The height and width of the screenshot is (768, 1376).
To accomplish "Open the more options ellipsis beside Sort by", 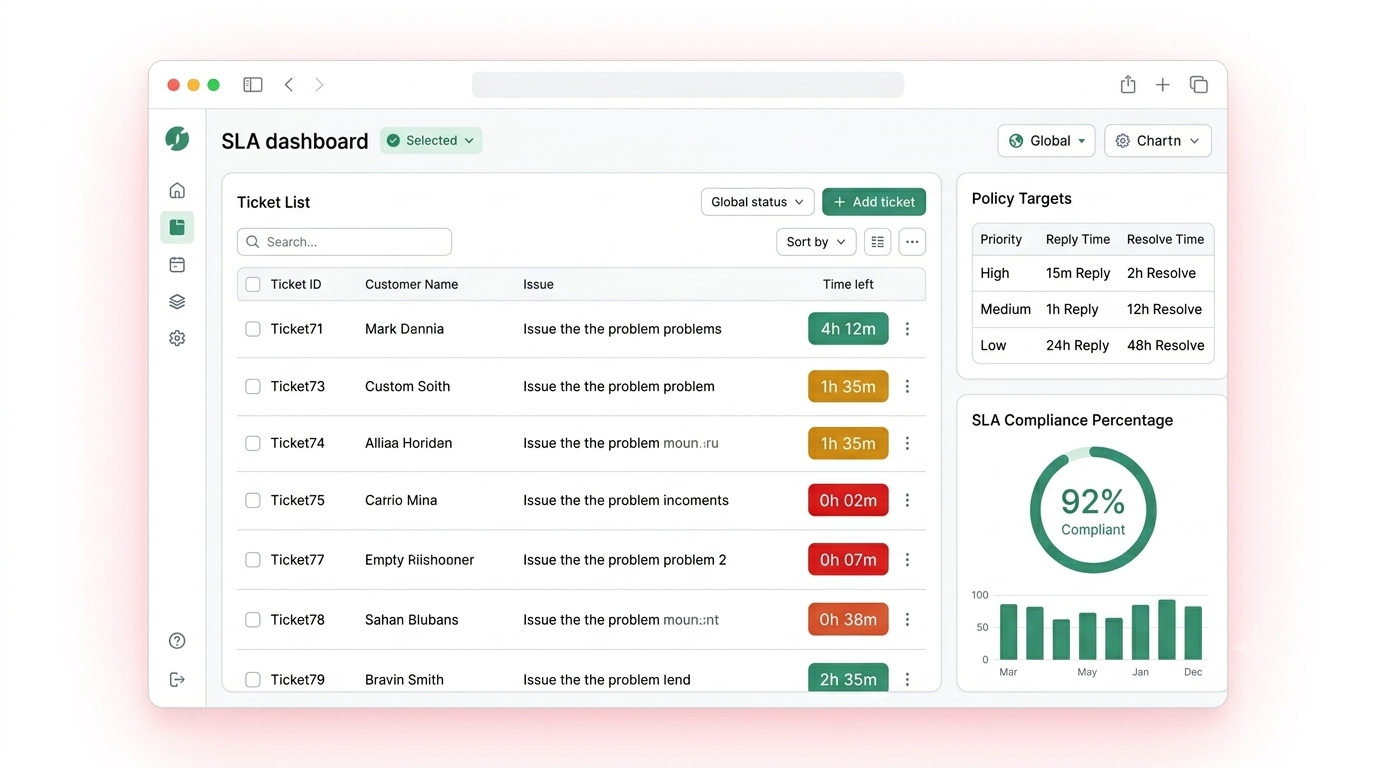I will pyautogui.click(x=912, y=242).
